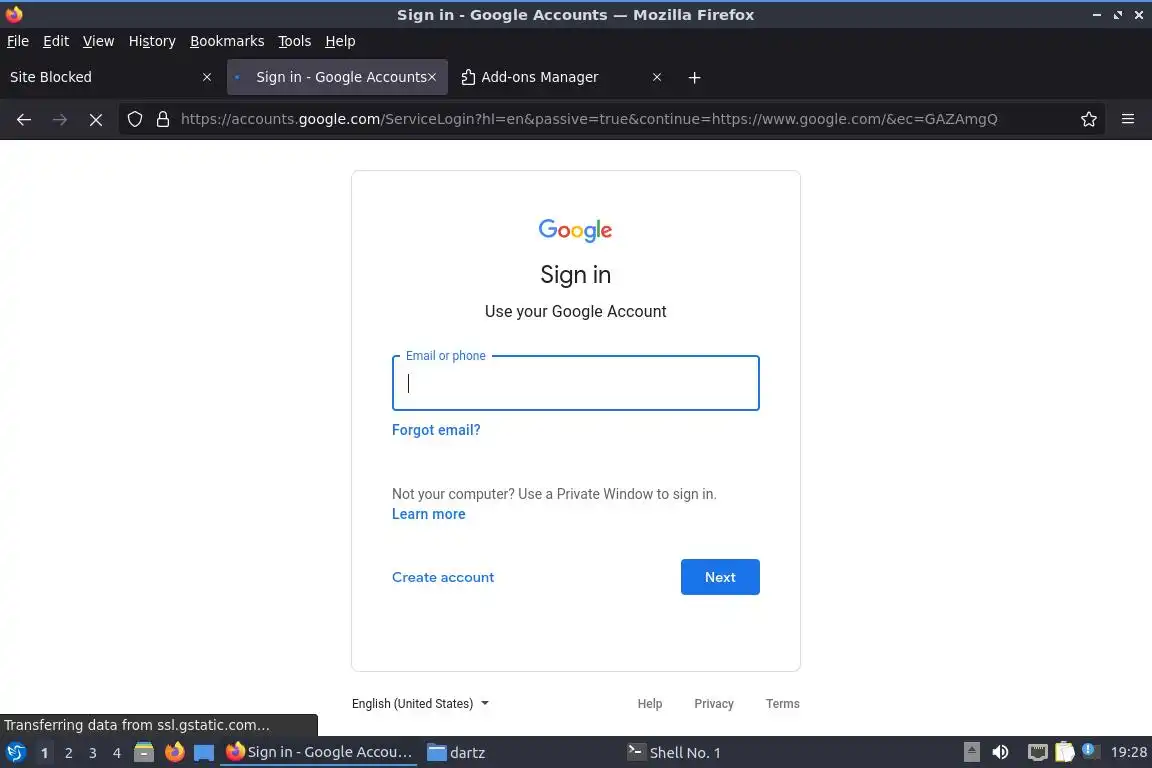Close the Sign in Google Accounts tab

(432, 77)
